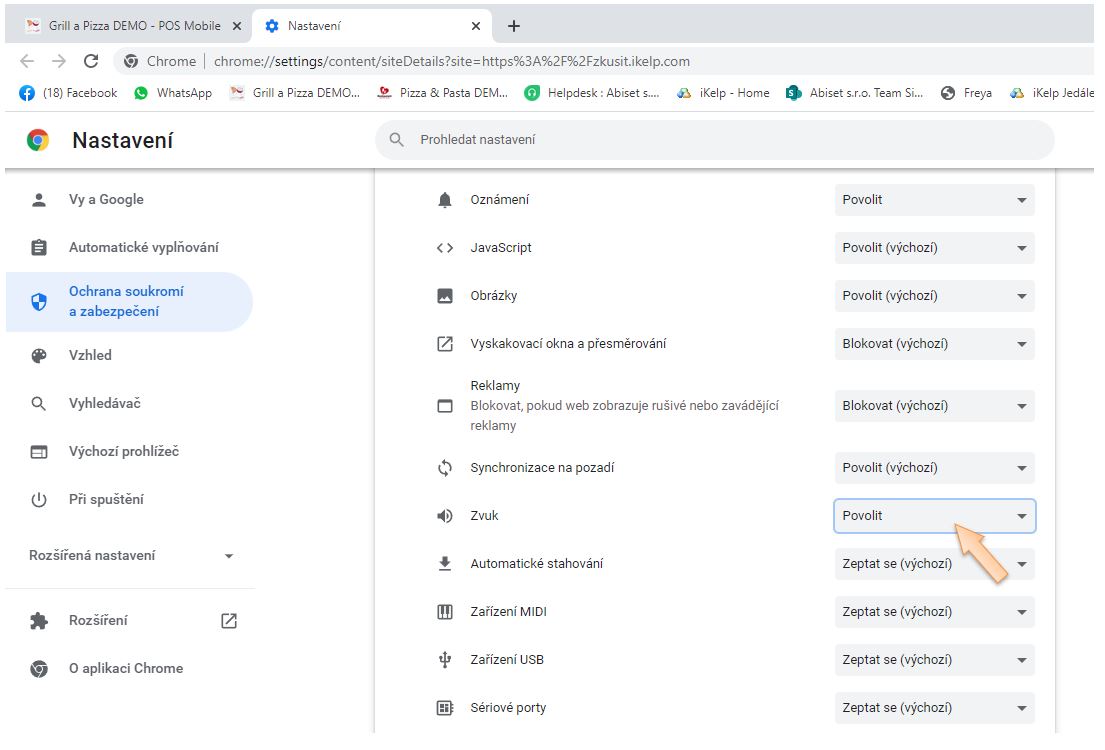Select Vzhled in settings sidebar
The width and height of the screenshot is (1105, 750).
click(90, 355)
